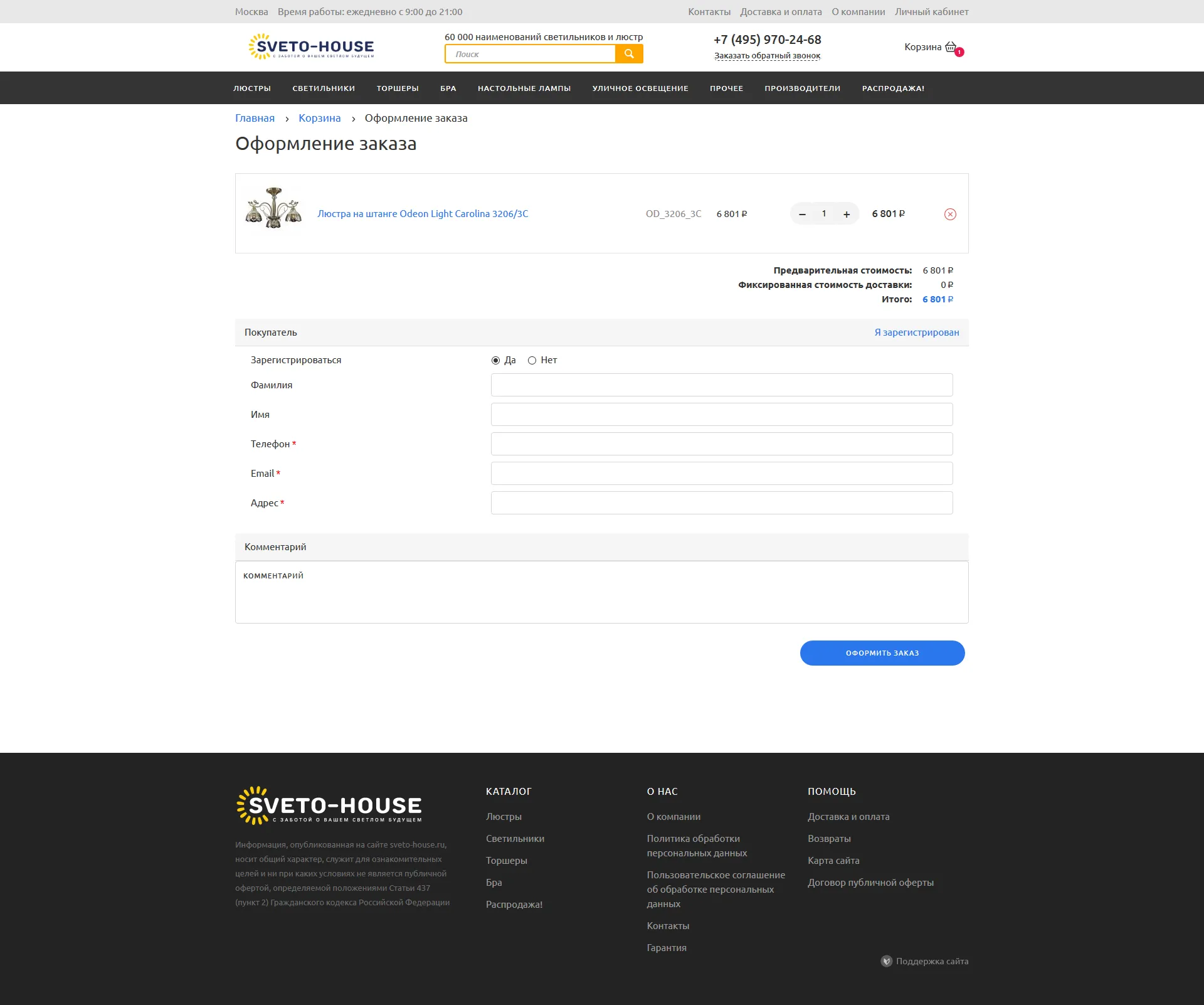Image resolution: width=1204 pixels, height=1005 pixels.
Task: Increase the quantity with the plus button
Action: coord(847,215)
